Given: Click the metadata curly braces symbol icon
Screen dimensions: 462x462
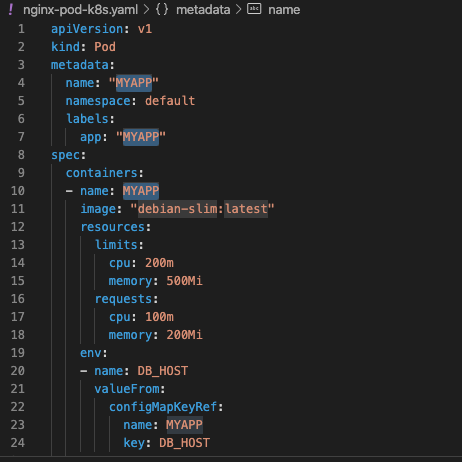Looking at the screenshot, I should pos(162,10).
